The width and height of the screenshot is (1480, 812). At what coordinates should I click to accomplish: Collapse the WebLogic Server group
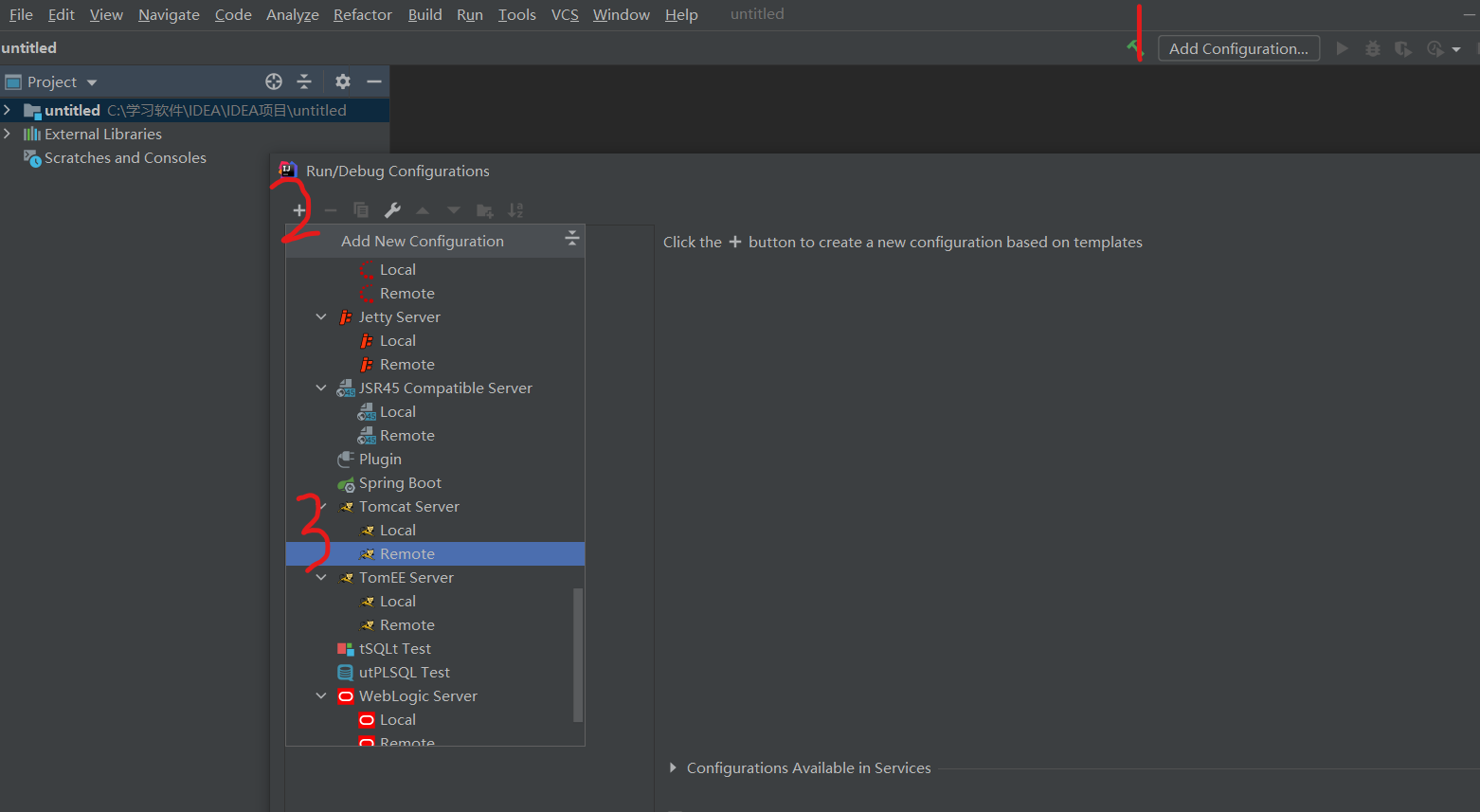[321, 695]
